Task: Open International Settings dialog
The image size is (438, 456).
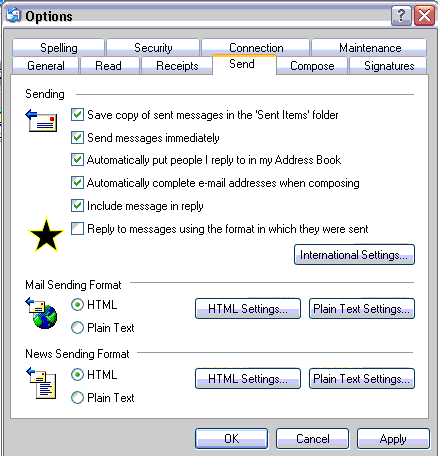Action: coord(354,255)
